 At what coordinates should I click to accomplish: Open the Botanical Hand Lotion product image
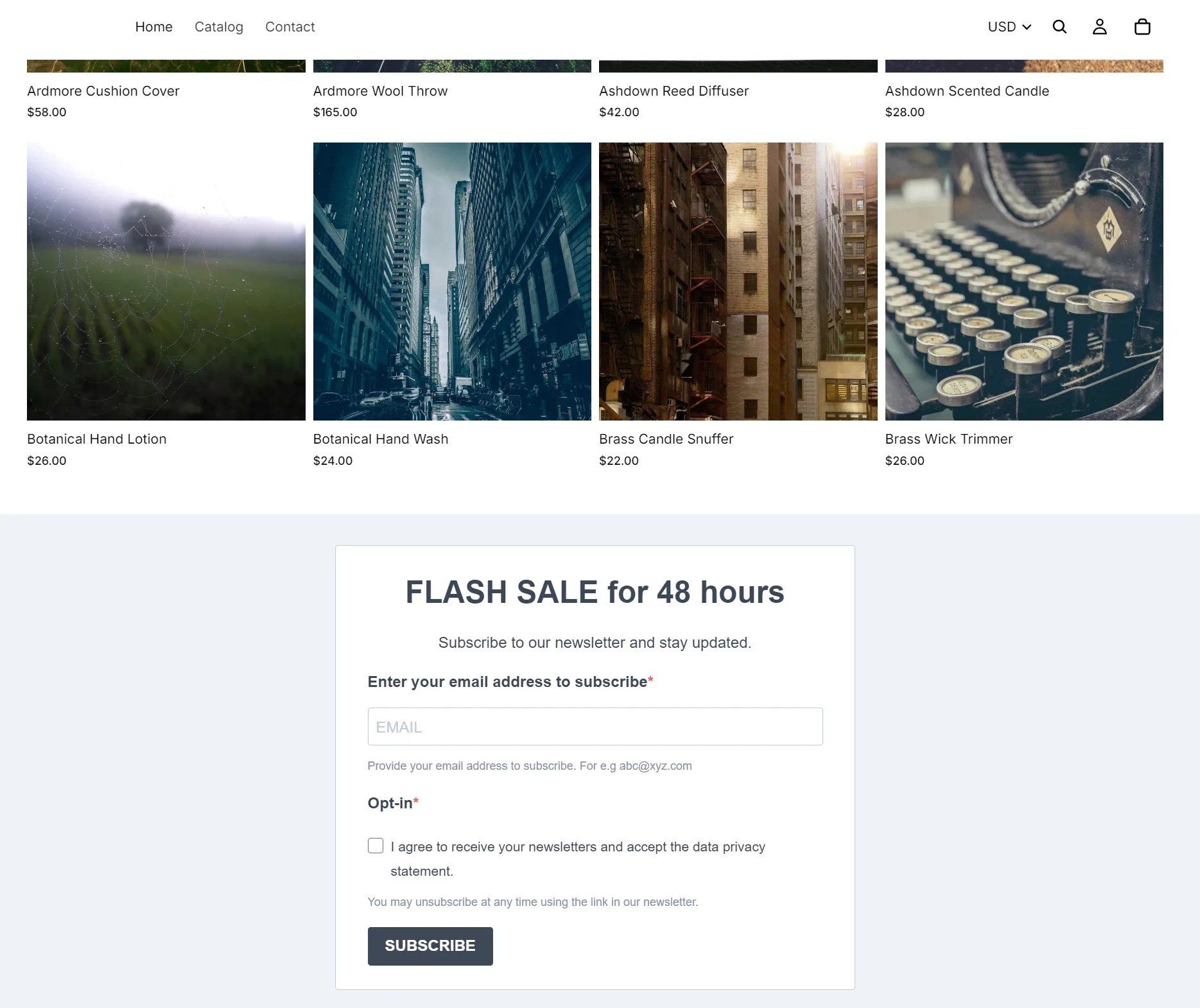[x=166, y=281]
